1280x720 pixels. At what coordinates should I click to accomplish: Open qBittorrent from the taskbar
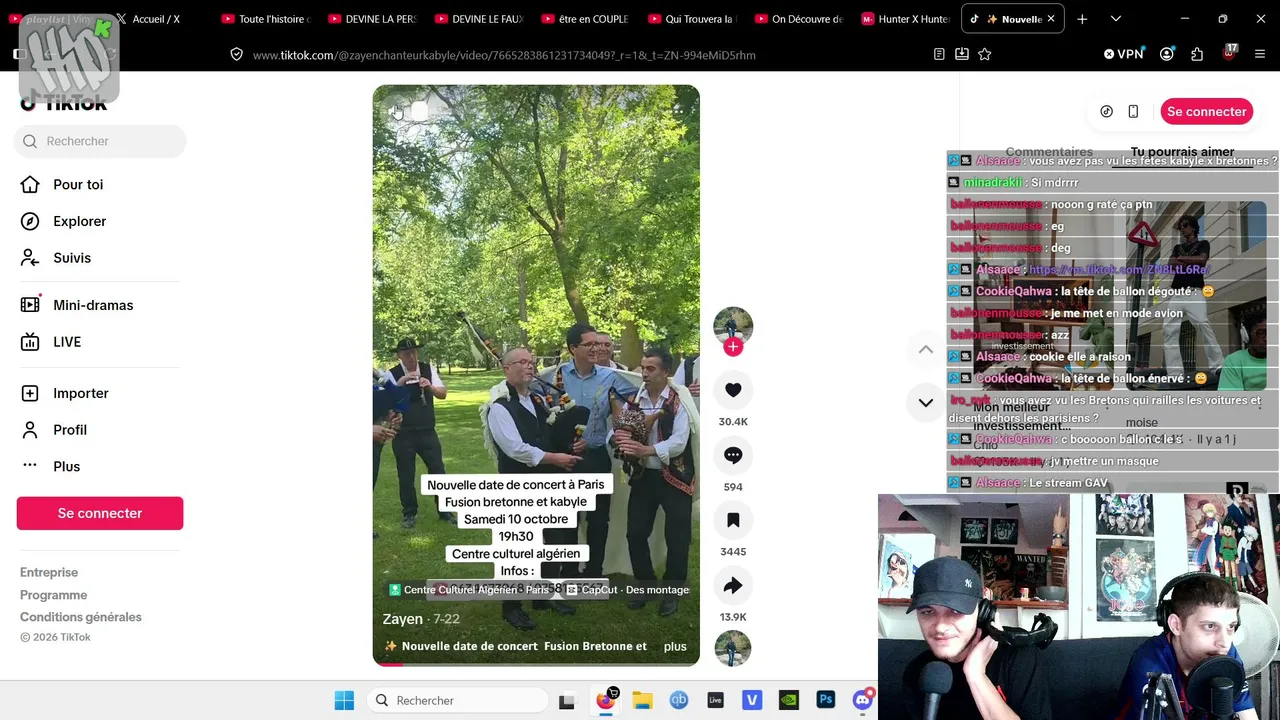[679, 700]
